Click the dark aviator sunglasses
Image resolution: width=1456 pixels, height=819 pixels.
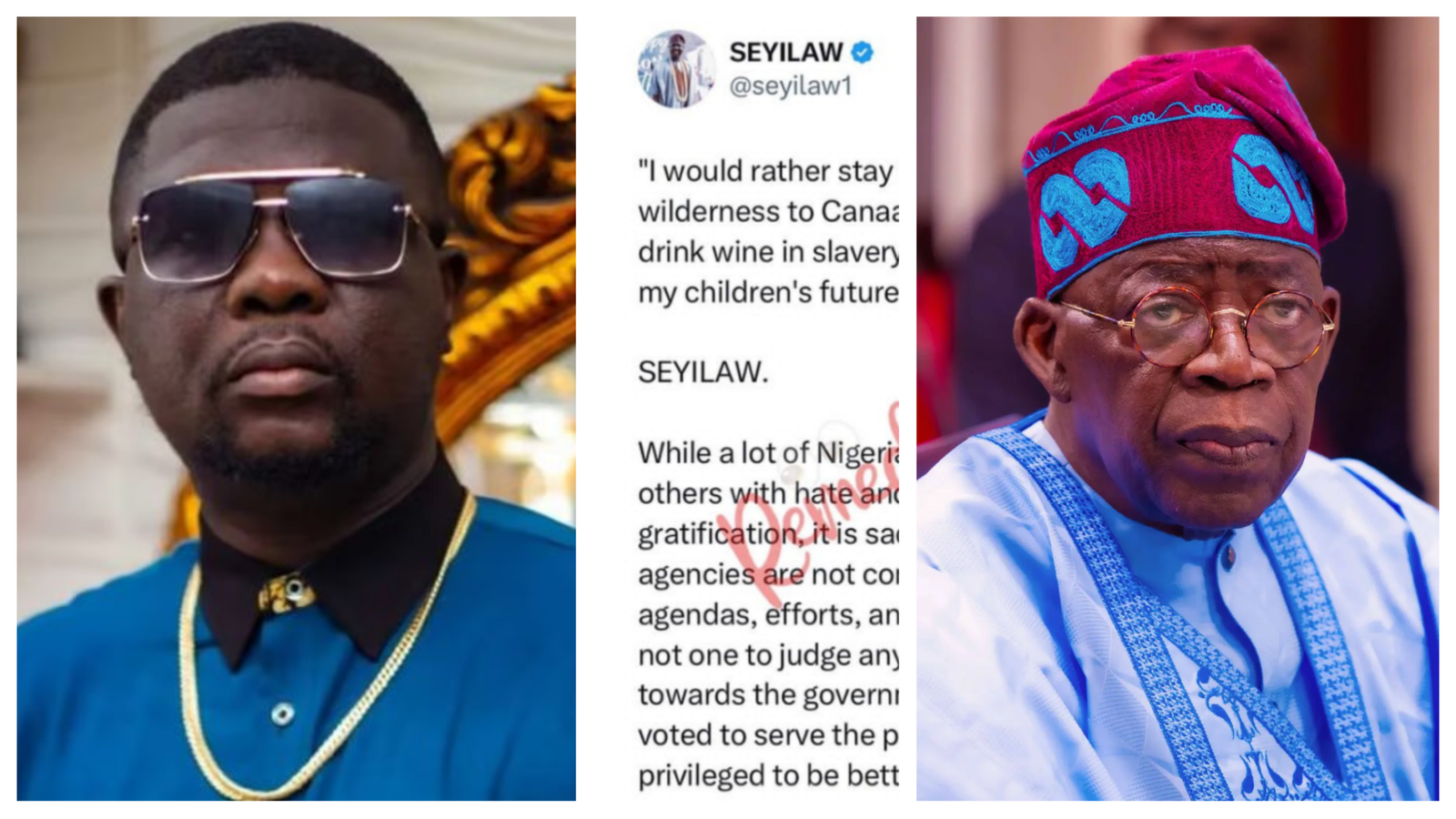point(282,225)
